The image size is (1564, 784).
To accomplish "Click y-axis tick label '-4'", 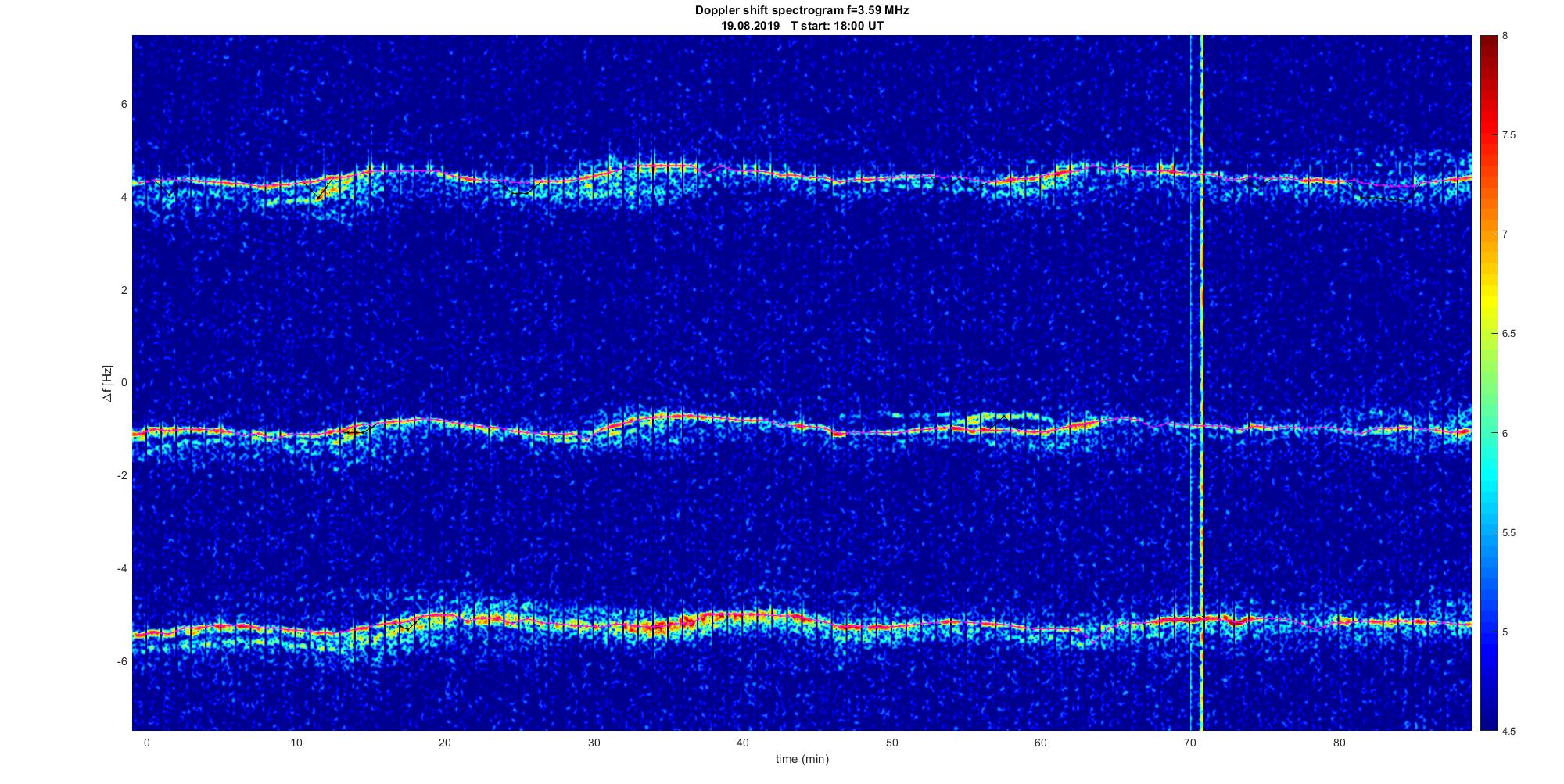I will click(122, 568).
